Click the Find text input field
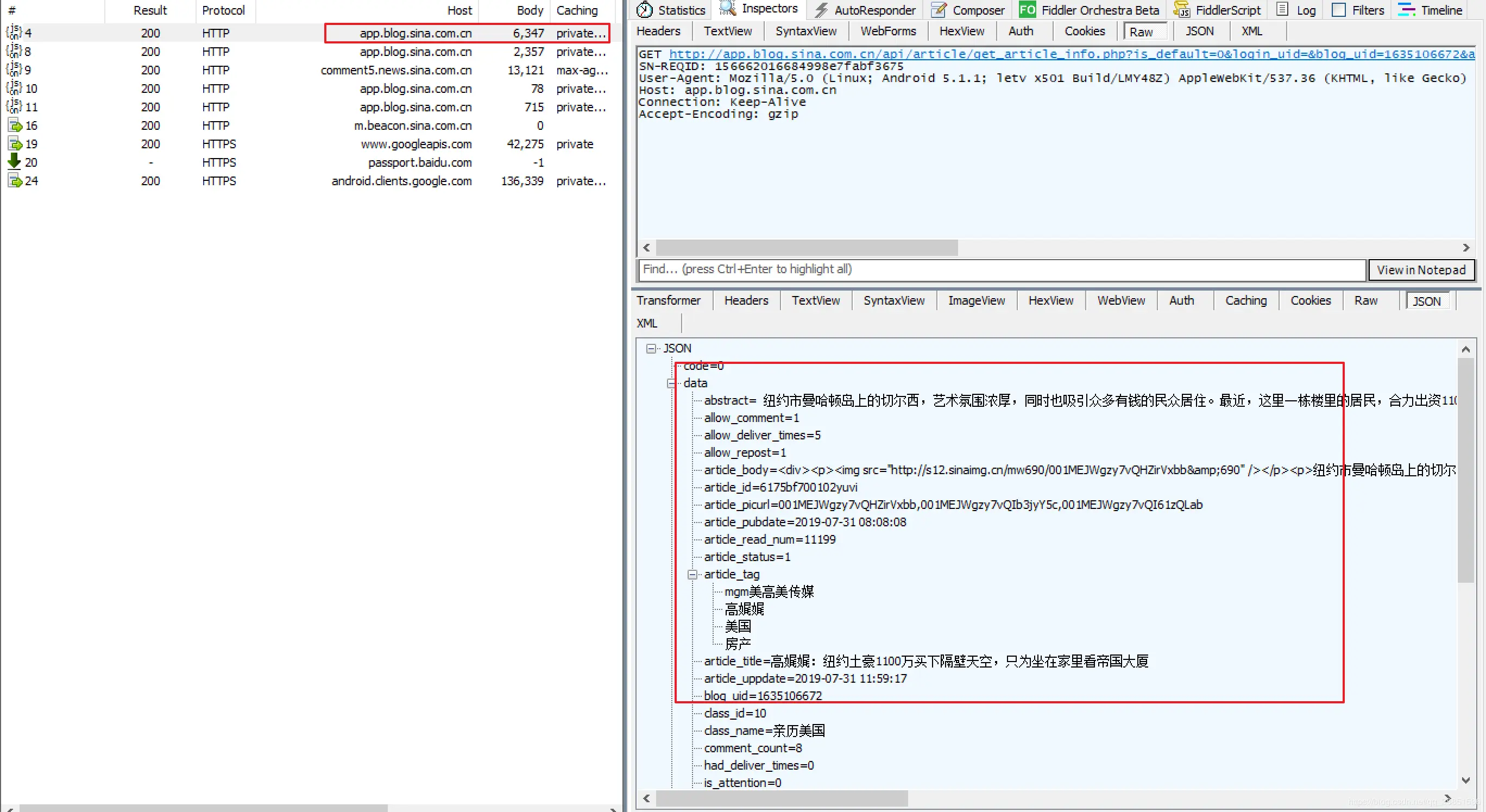Image resolution: width=1486 pixels, height=812 pixels. coord(1002,269)
